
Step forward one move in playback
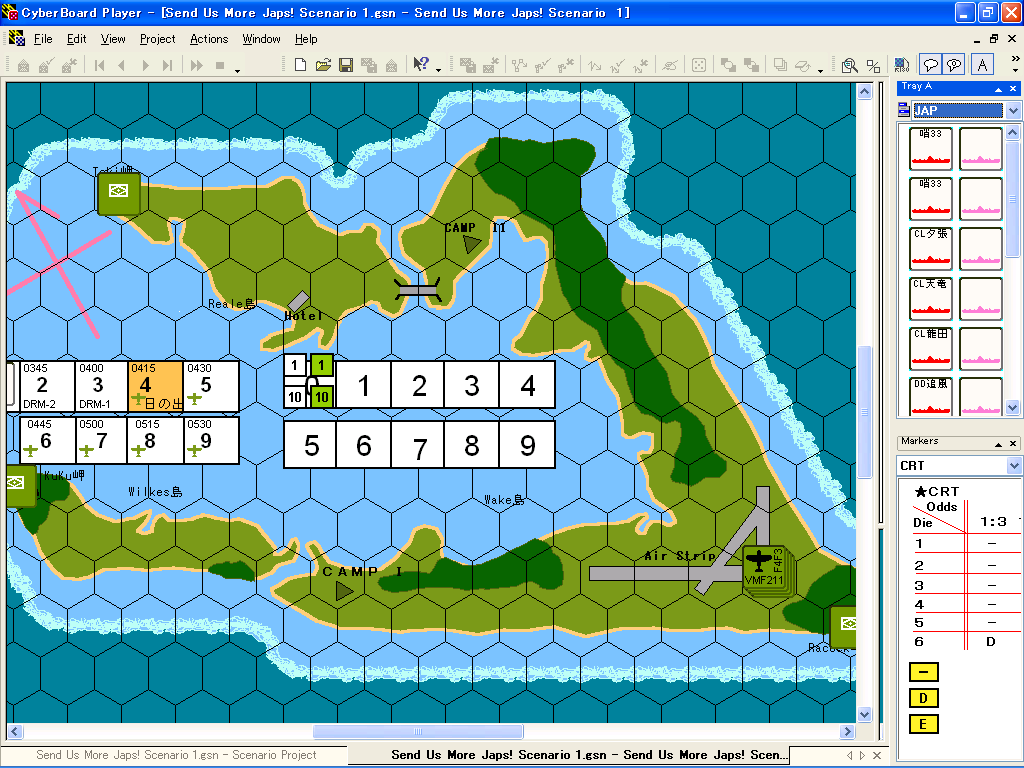pos(145,65)
